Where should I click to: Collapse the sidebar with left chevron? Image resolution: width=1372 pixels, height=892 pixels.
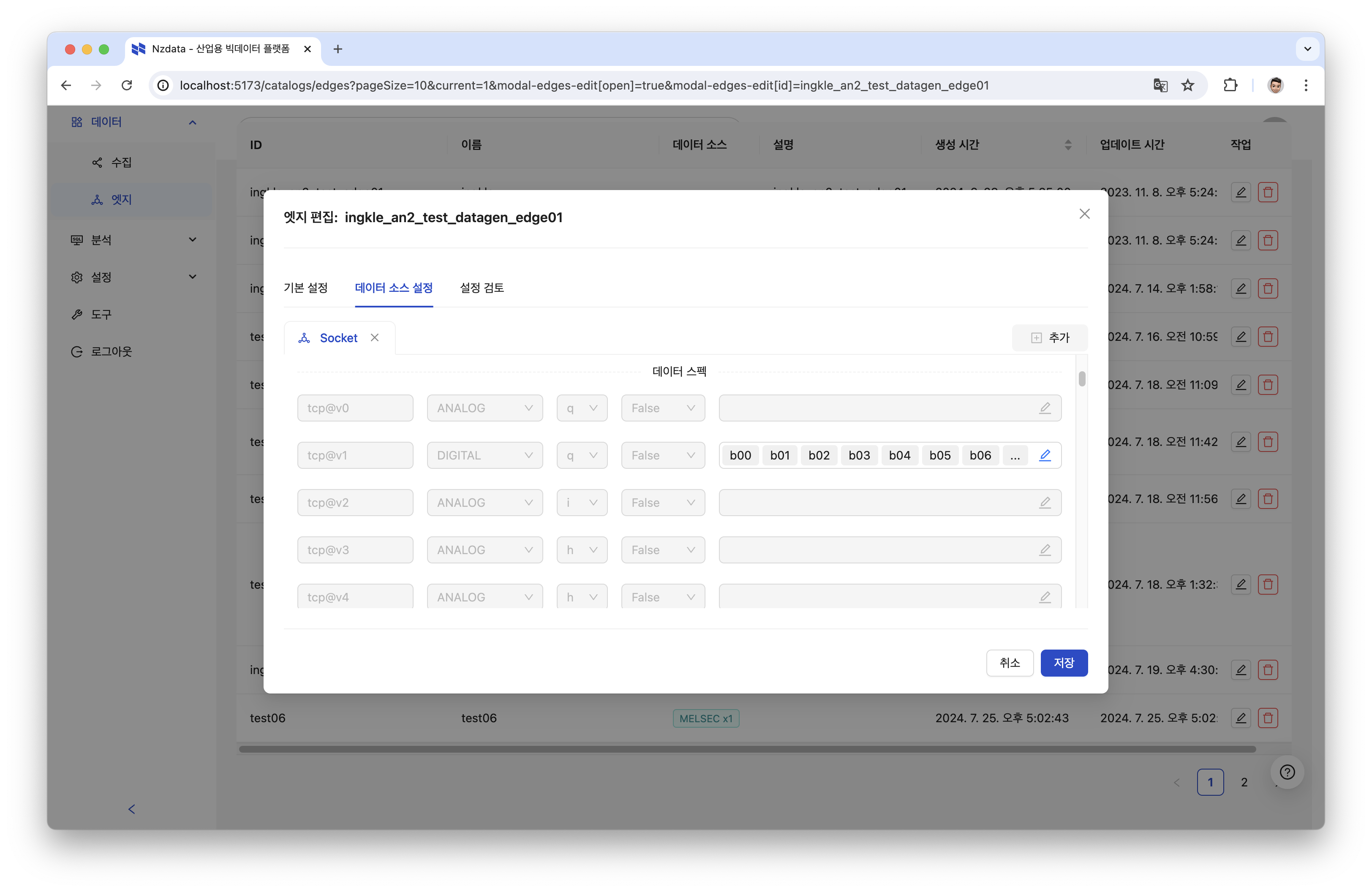tap(131, 809)
